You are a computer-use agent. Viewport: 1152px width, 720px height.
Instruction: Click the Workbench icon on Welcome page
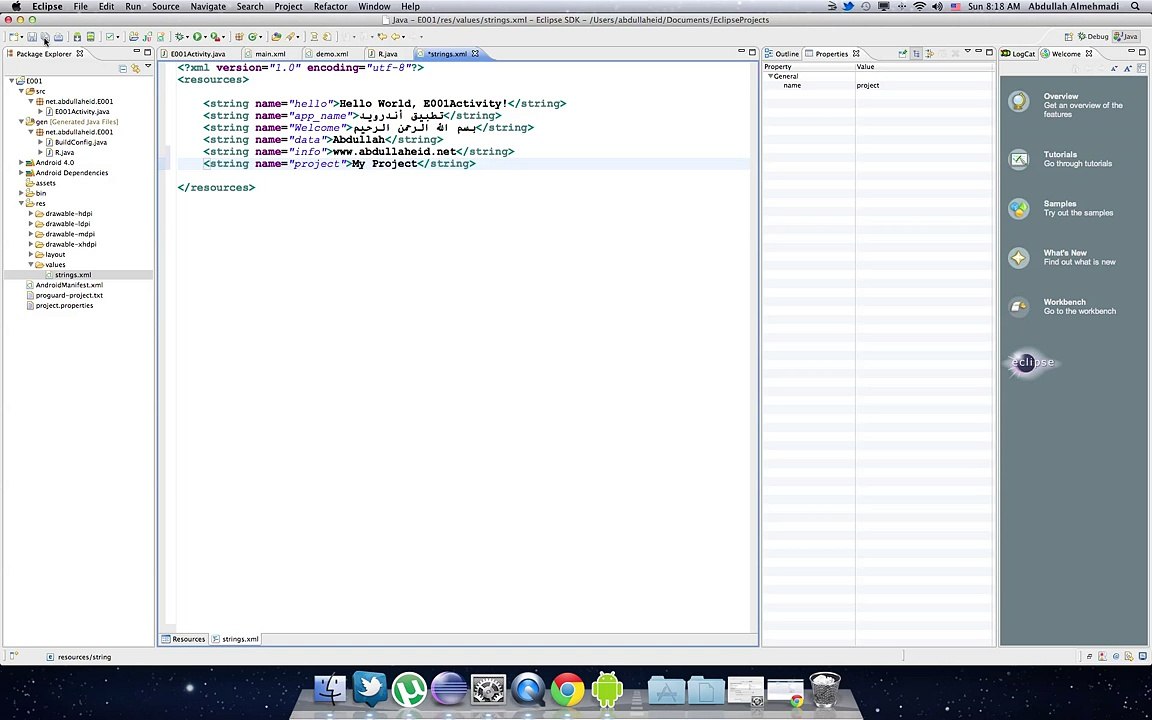click(1019, 306)
